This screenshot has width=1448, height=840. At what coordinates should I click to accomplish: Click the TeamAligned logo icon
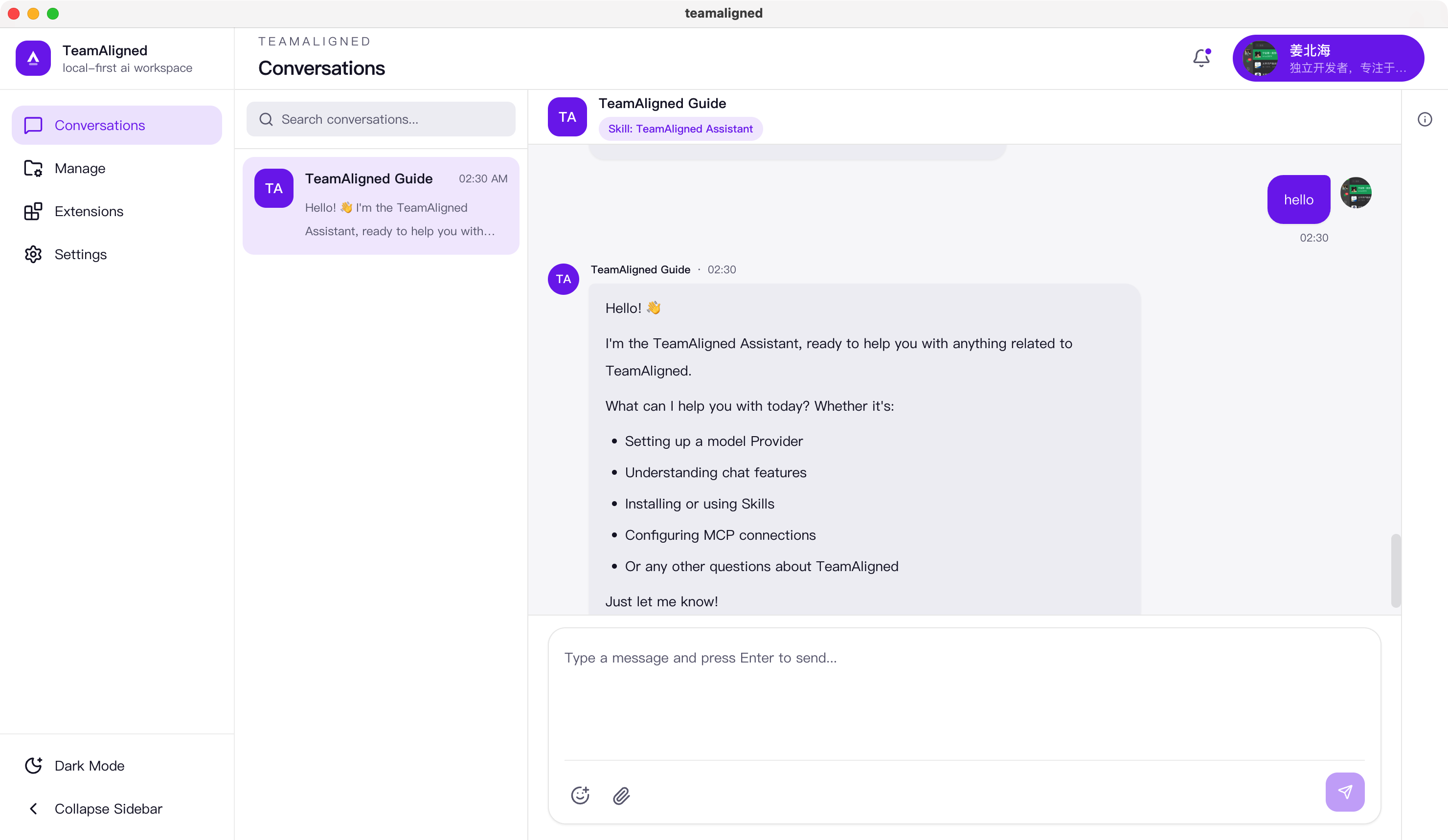point(33,58)
